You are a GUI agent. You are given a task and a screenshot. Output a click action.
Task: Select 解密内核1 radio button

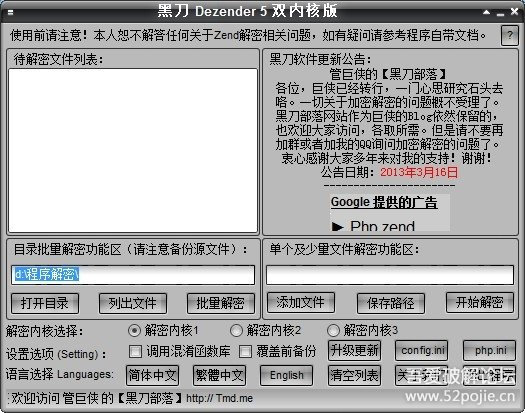click(x=134, y=331)
